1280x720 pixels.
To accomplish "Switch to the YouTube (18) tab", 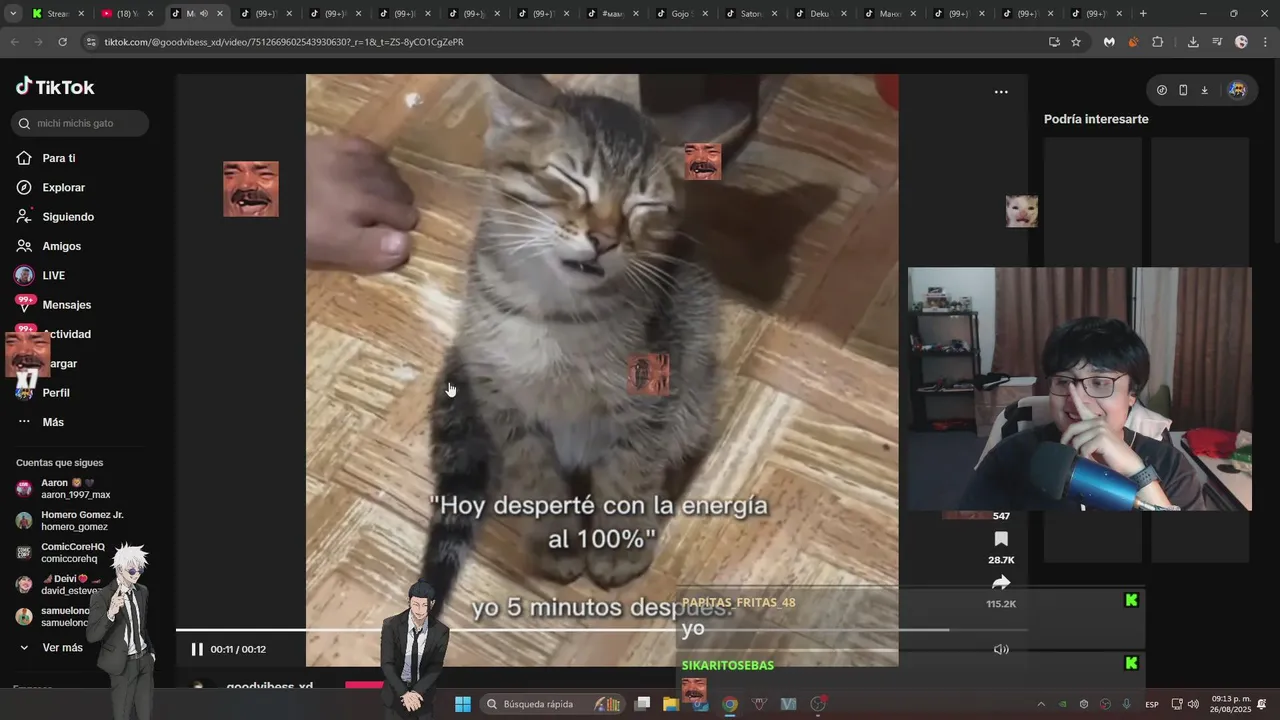I will pyautogui.click(x=127, y=14).
